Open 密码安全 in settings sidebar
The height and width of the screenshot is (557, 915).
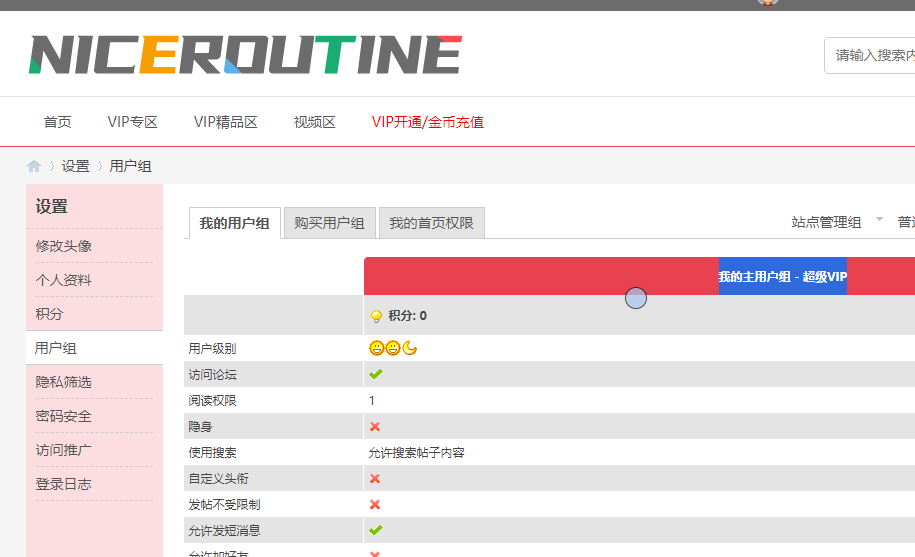tap(64, 416)
